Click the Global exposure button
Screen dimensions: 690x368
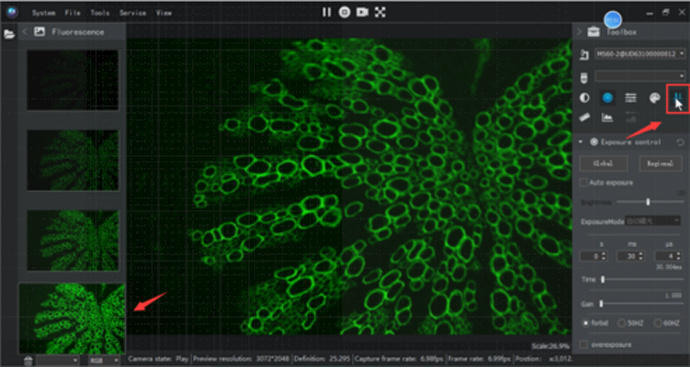point(603,163)
